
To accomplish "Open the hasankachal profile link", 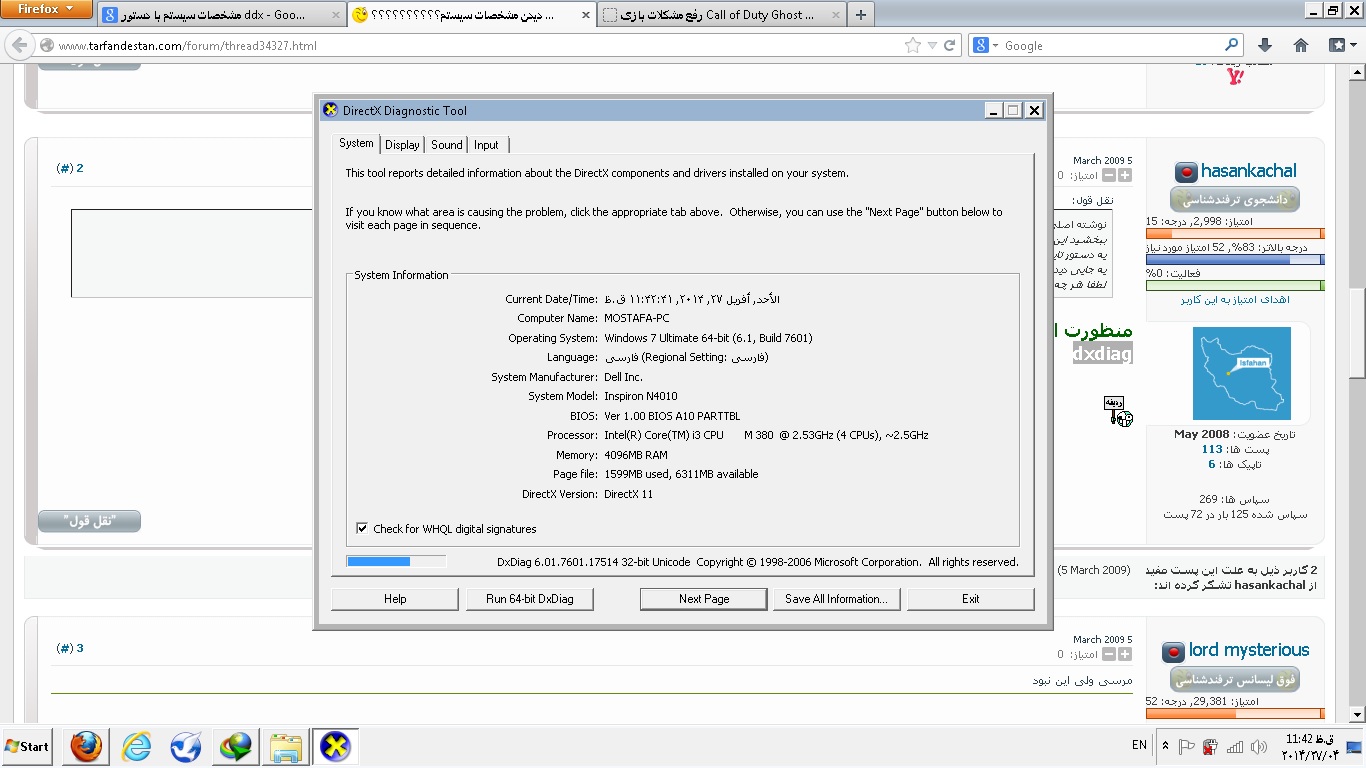I will pyautogui.click(x=1248, y=171).
